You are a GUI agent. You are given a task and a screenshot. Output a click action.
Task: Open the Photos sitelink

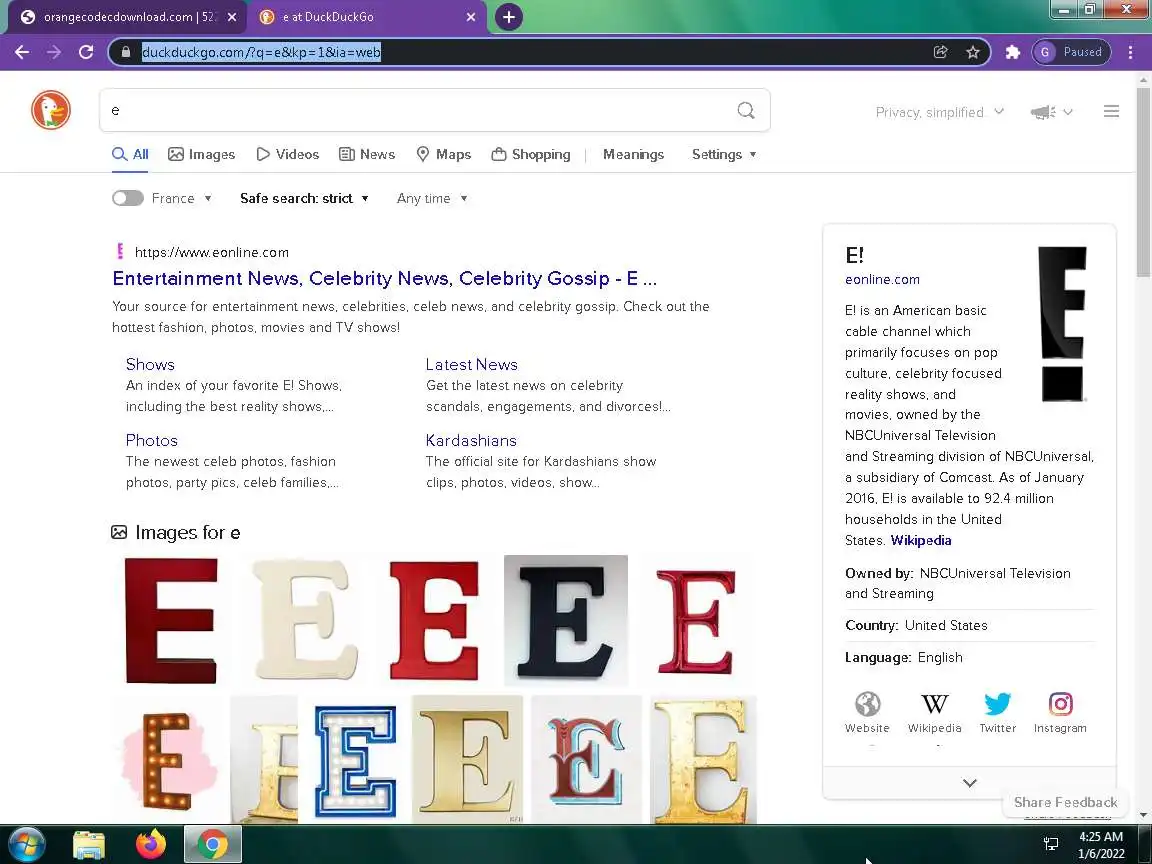coord(151,440)
